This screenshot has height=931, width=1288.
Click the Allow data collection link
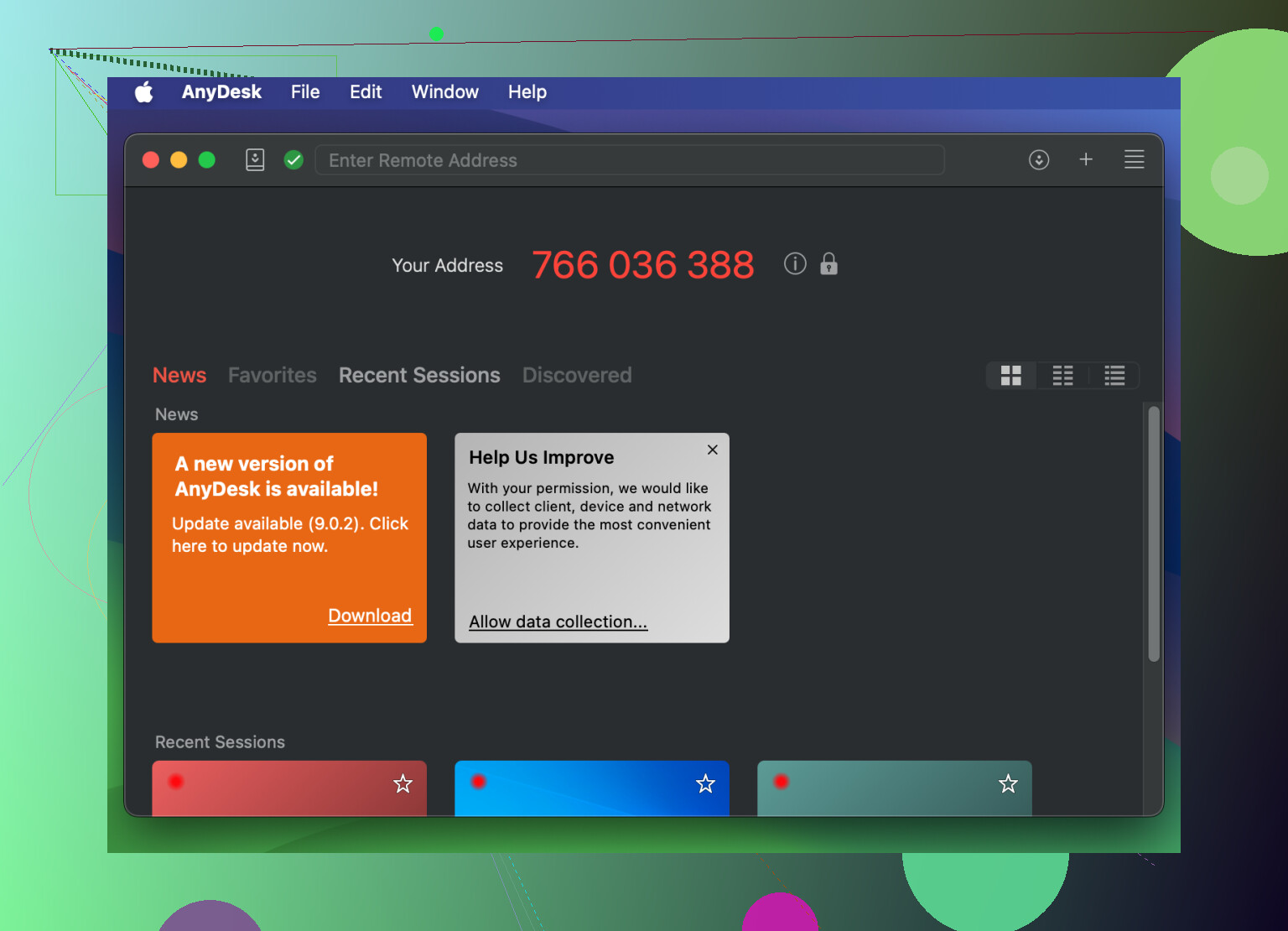tap(558, 622)
